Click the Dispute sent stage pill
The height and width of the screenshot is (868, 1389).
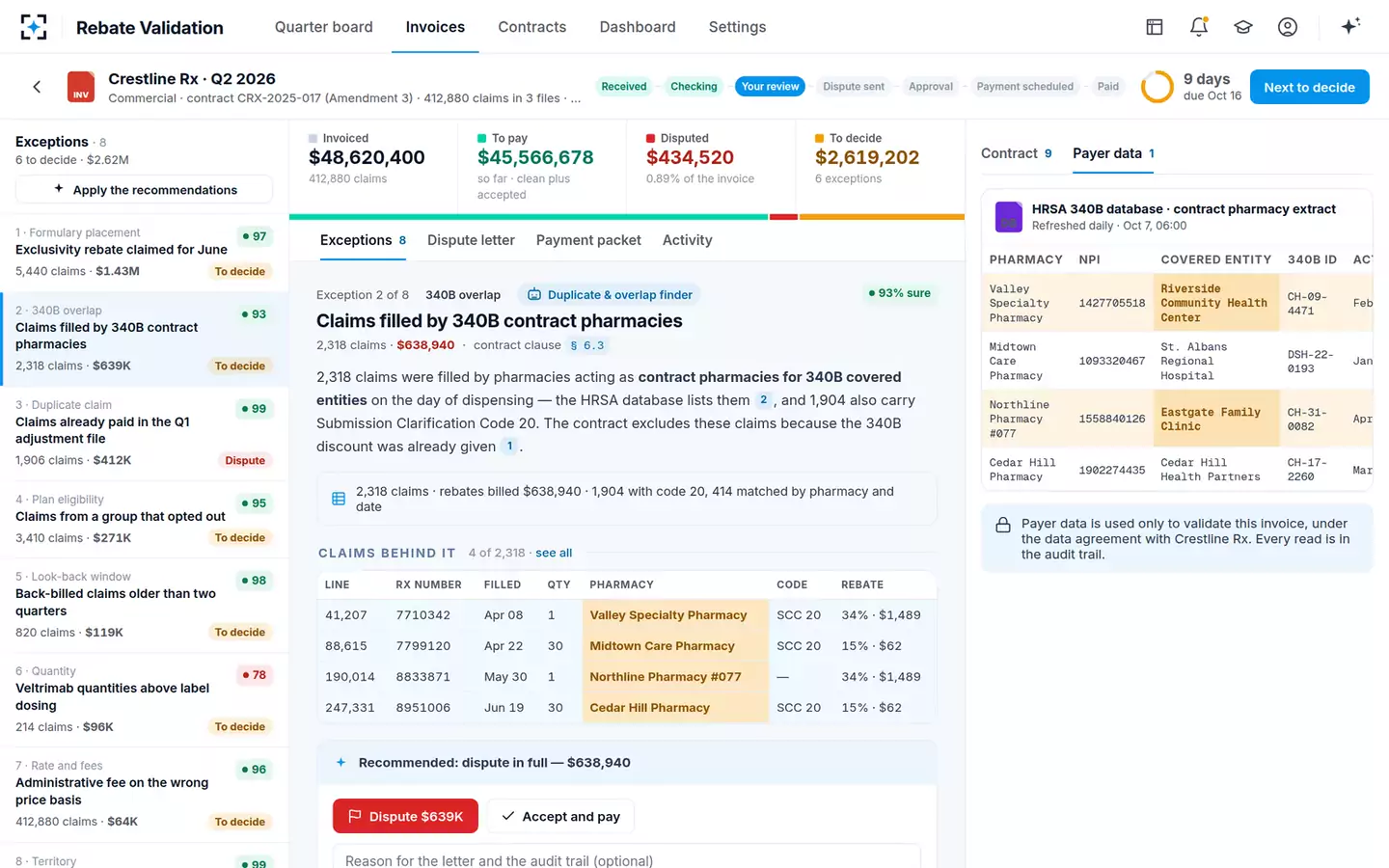tap(854, 87)
